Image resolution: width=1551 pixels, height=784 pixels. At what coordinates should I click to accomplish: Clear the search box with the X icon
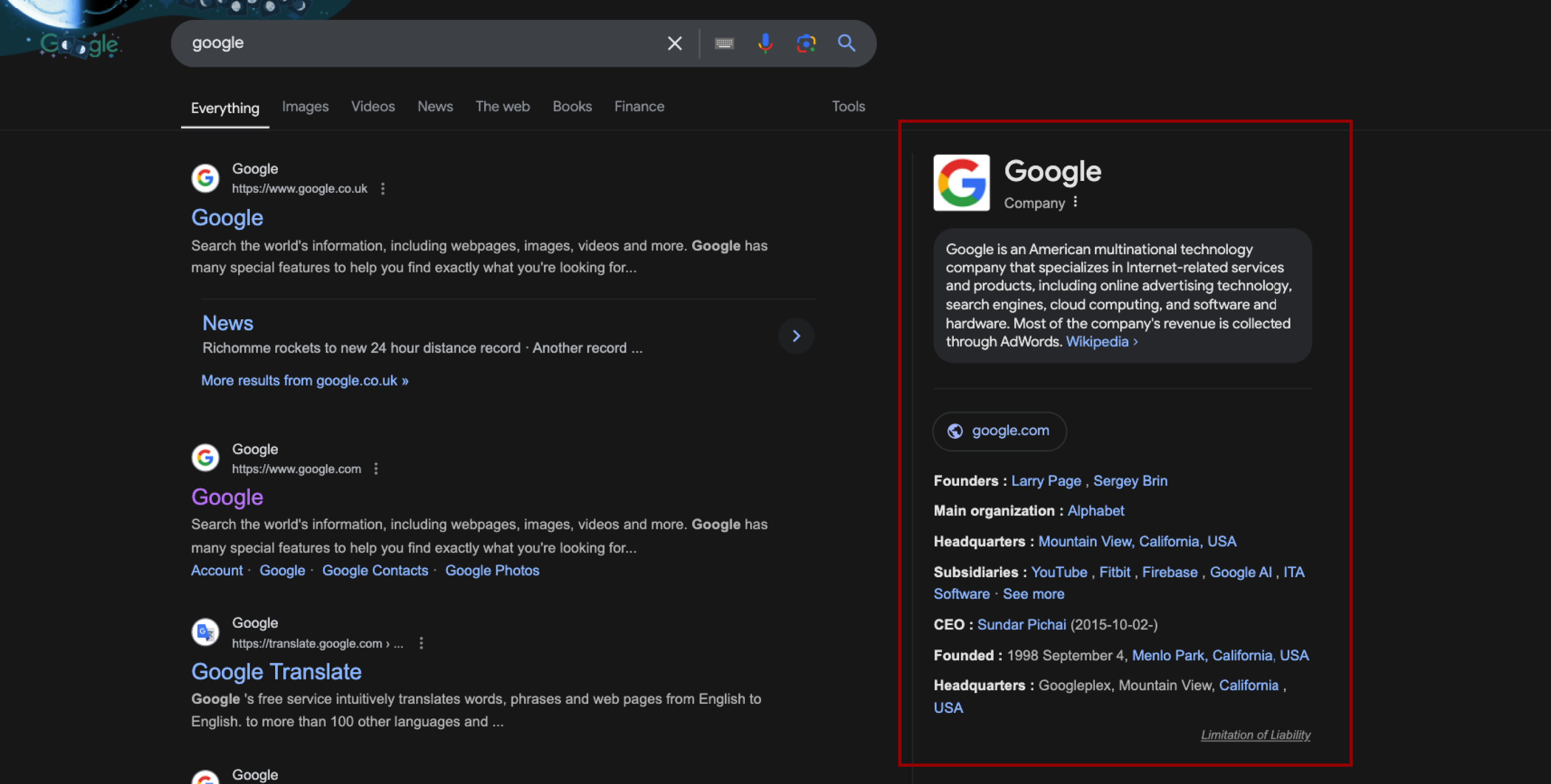(674, 44)
